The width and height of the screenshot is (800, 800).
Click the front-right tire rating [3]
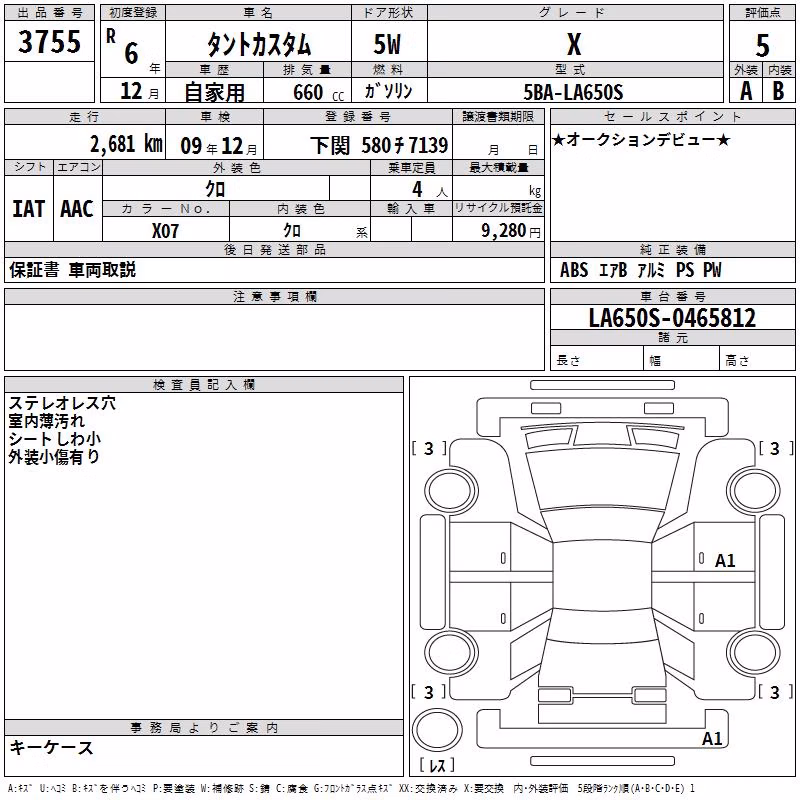pyautogui.click(x=776, y=448)
